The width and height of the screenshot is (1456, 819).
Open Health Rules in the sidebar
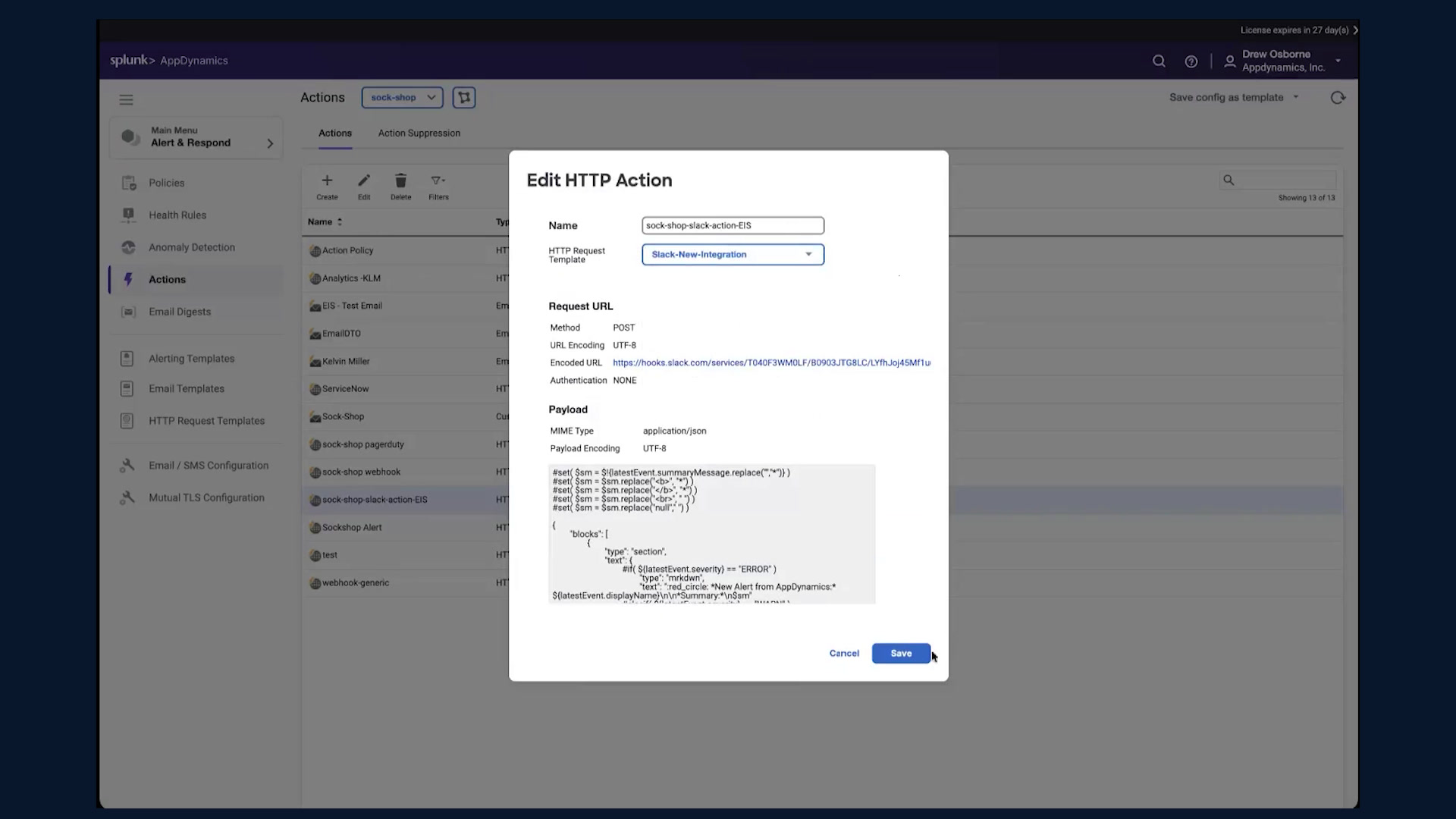click(177, 215)
